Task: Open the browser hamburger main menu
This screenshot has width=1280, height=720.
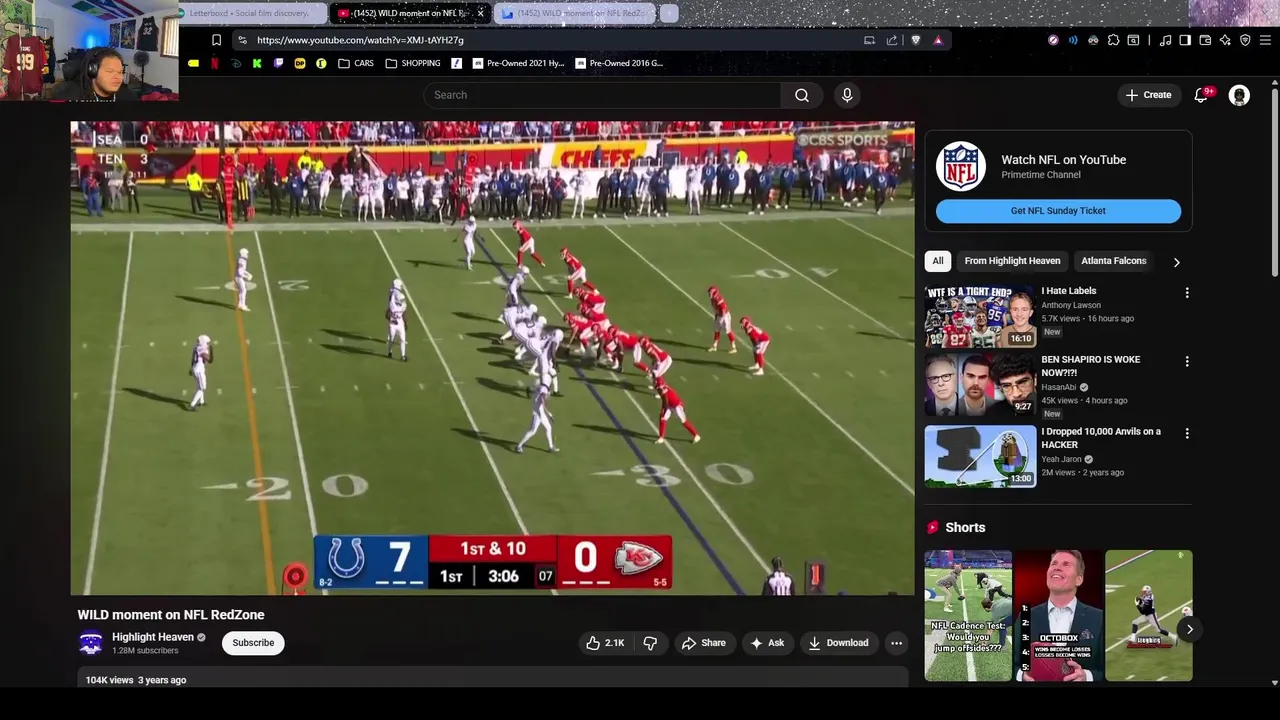Action: click(1265, 40)
